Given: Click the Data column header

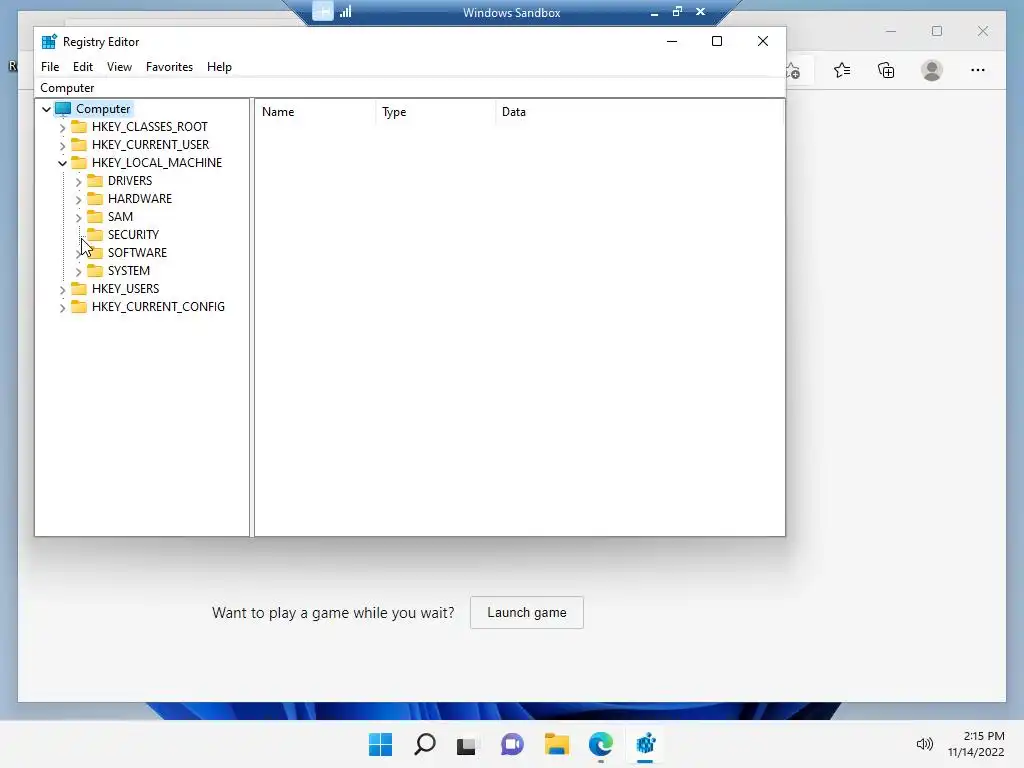Looking at the screenshot, I should (x=639, y=112).
